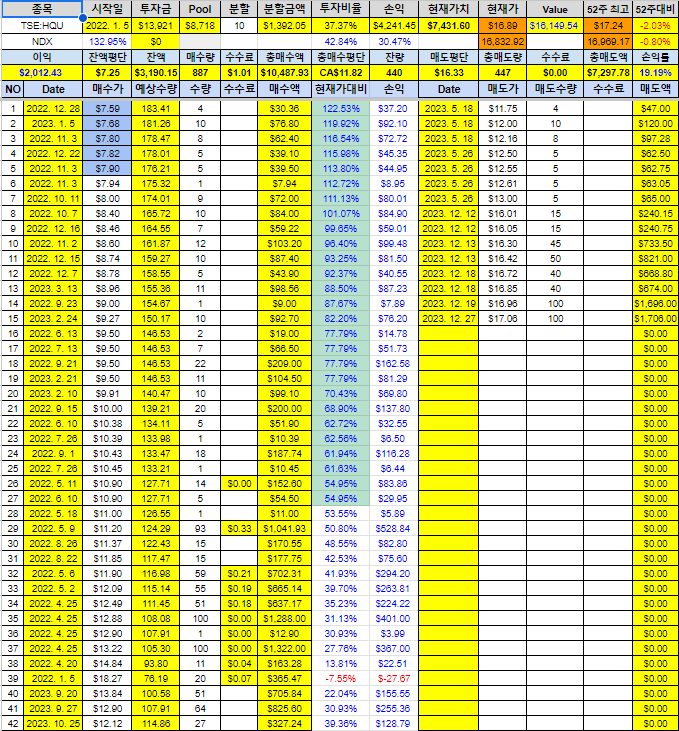Select the NO column header
The image size is (679, 731).
(13, 89)
